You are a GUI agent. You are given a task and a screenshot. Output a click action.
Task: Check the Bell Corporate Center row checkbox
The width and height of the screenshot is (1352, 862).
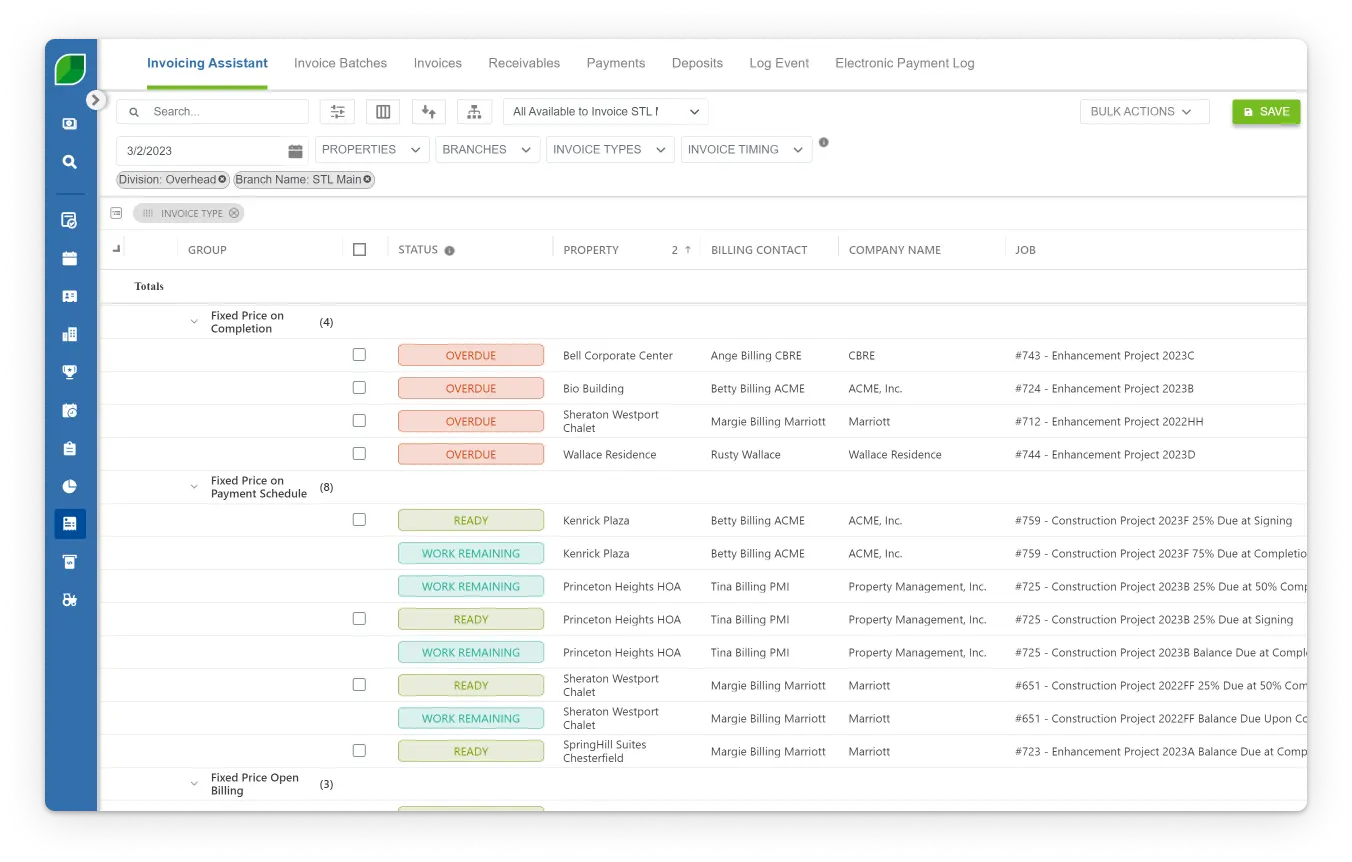[359, 355]
